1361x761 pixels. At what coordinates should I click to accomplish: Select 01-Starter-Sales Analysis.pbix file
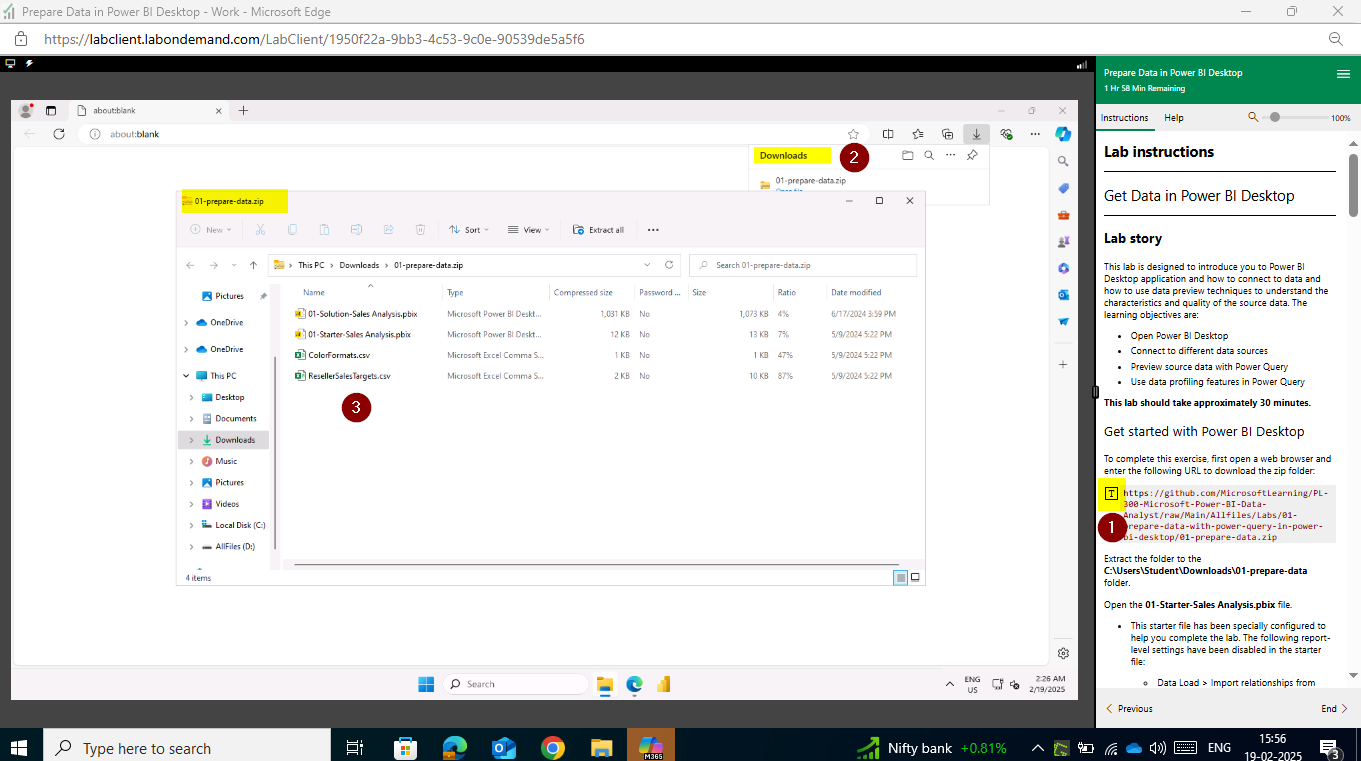tap(360, 334)
